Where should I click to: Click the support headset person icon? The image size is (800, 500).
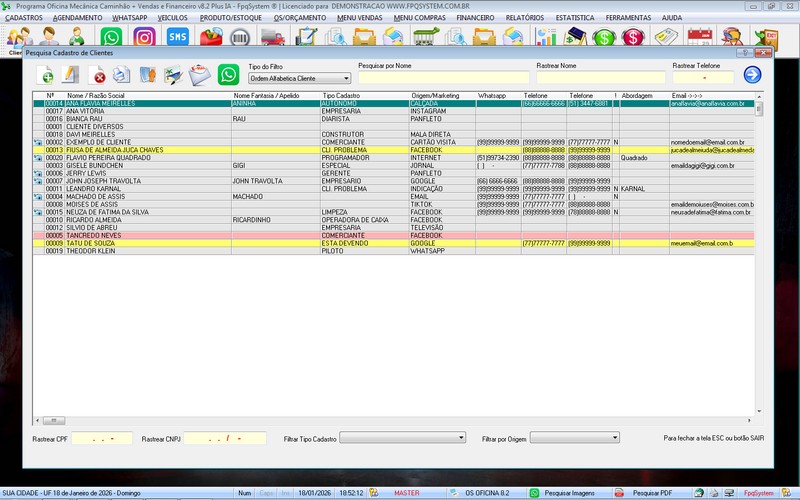[x=732, y=37]
